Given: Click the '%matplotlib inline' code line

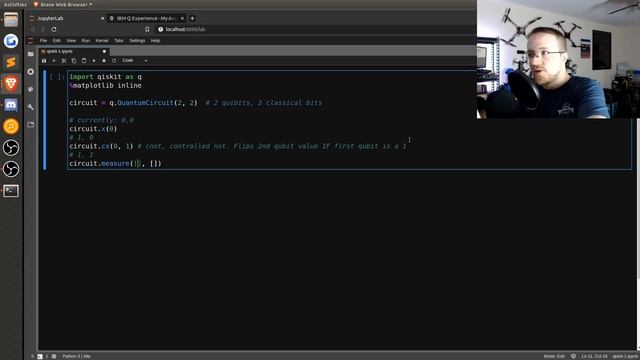Looking at the screenshot, I should (105, 85).
